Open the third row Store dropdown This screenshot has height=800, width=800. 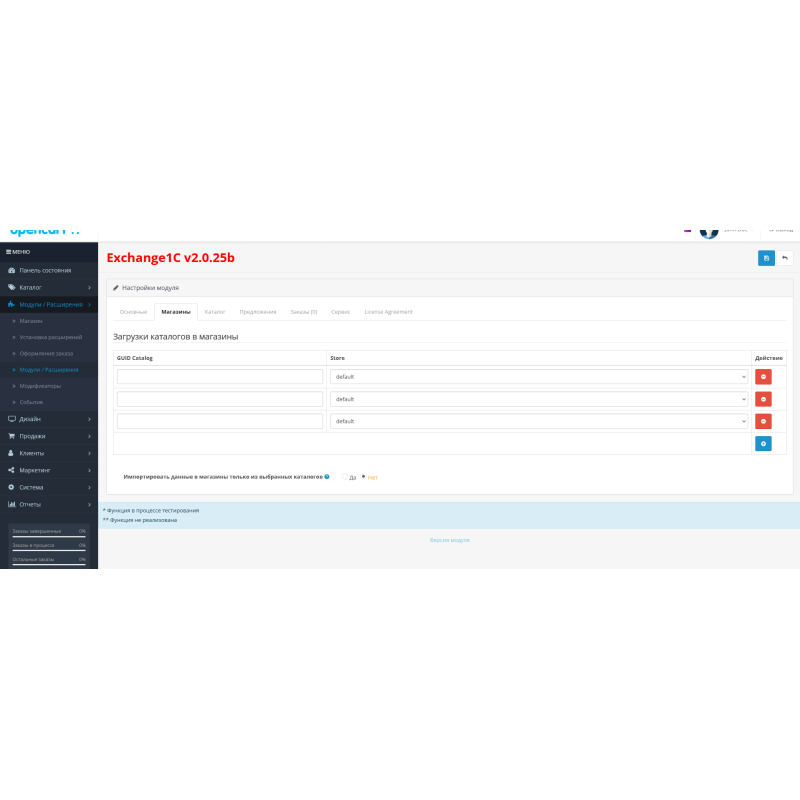[x=539, y=421]
